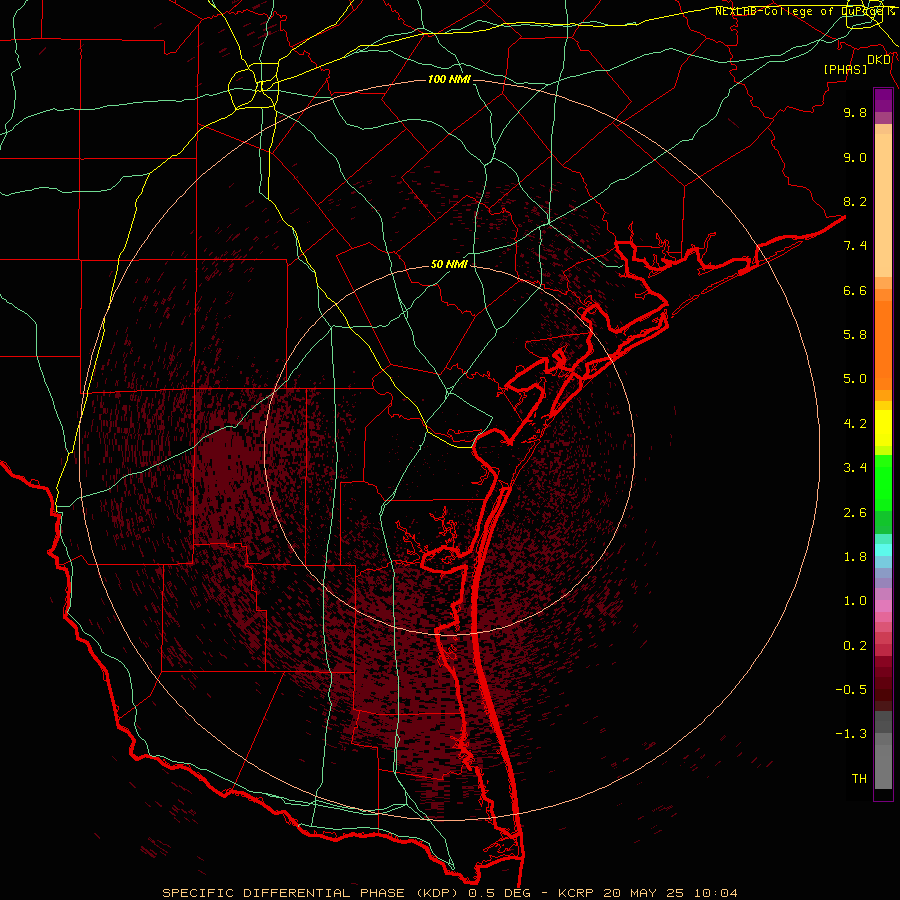Pick the yellow segment of the color bar
The height and width of the screenshot is (900, 900).
click(x=883, y=428)
